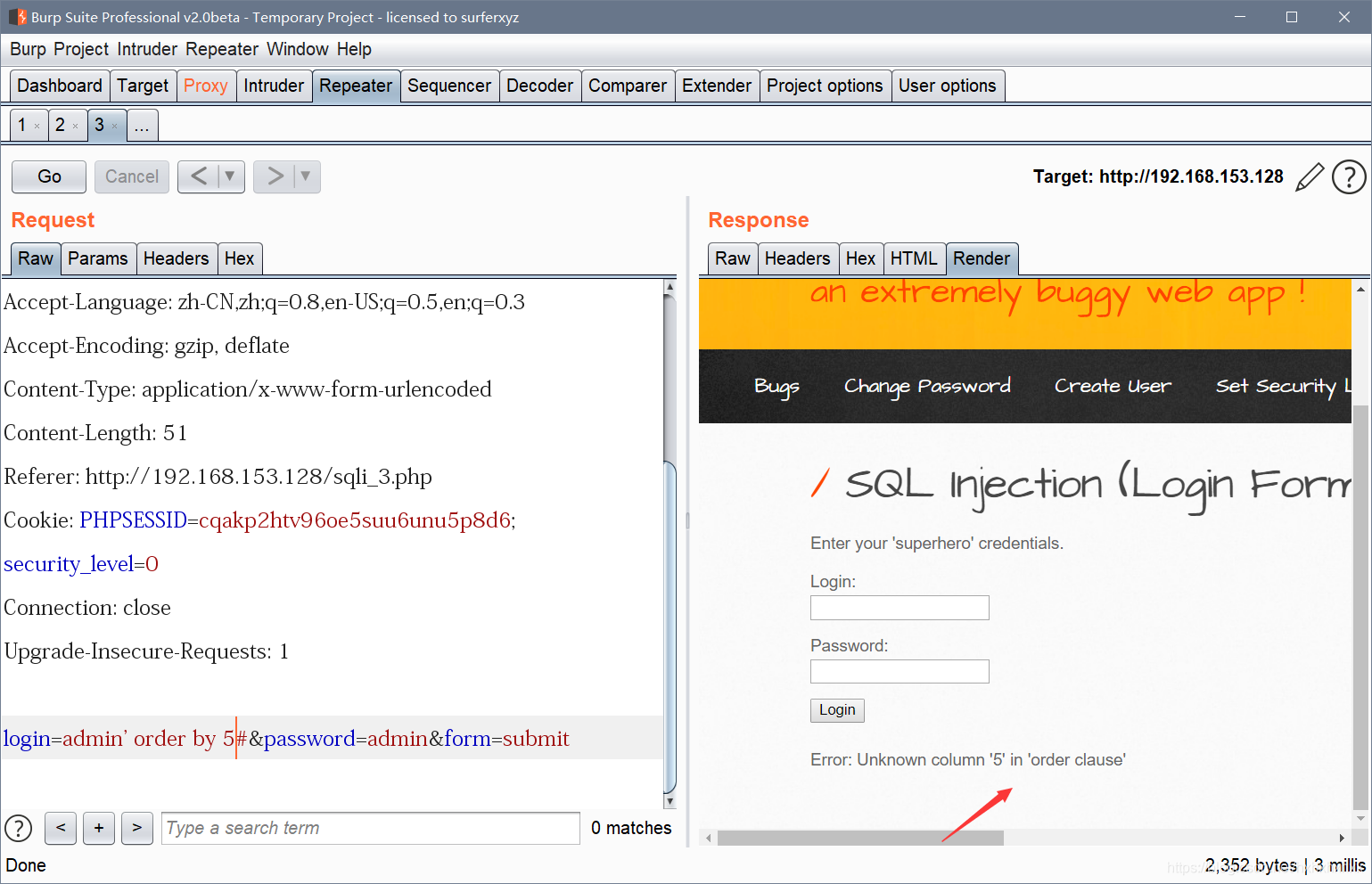Switch to the Intruder tool tab
This screenshot has height=884, width=1372.
click(x=274, y=86)
